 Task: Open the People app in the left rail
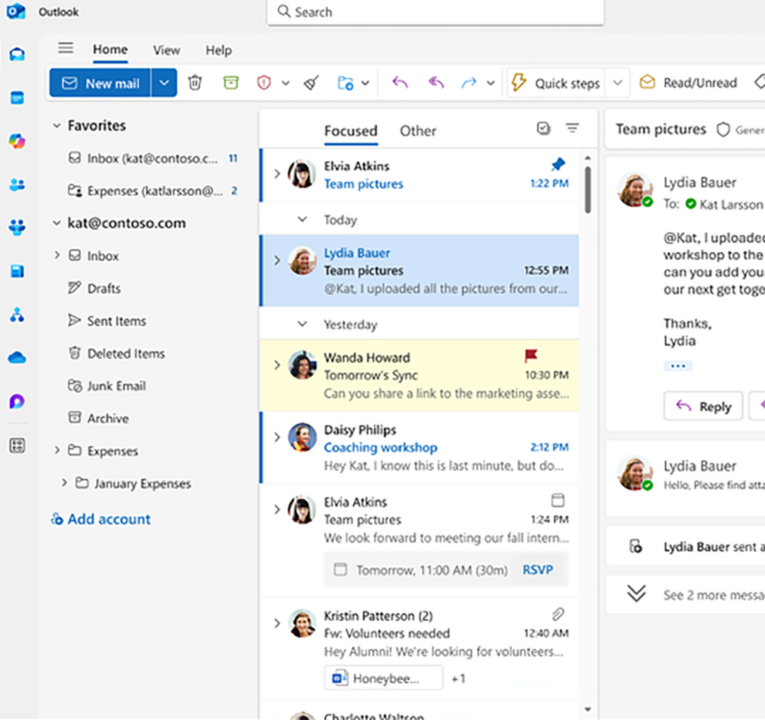pyautogui.click(x=17, y=185)
